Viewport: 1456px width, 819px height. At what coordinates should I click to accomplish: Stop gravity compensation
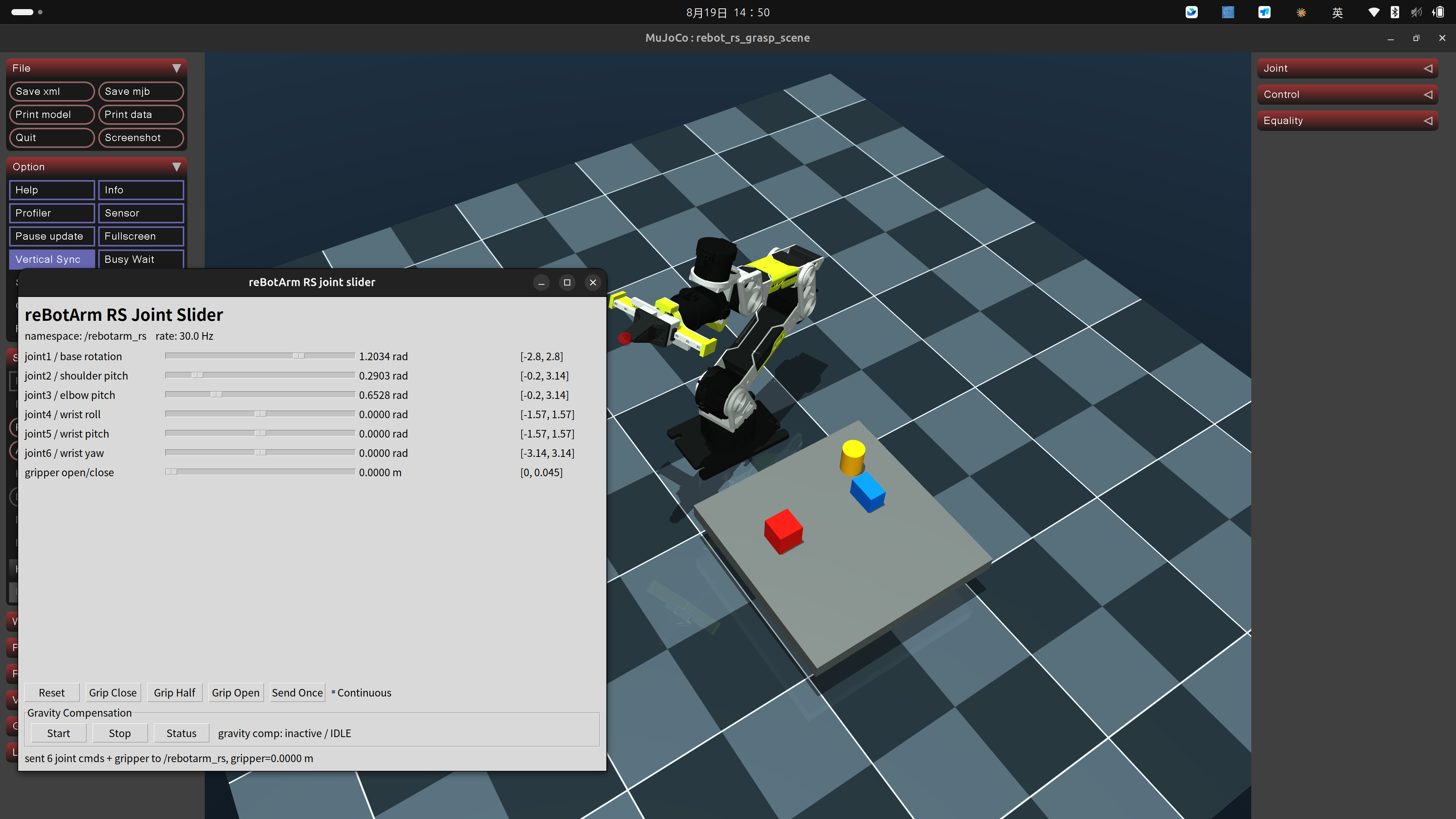pos(120,733)
